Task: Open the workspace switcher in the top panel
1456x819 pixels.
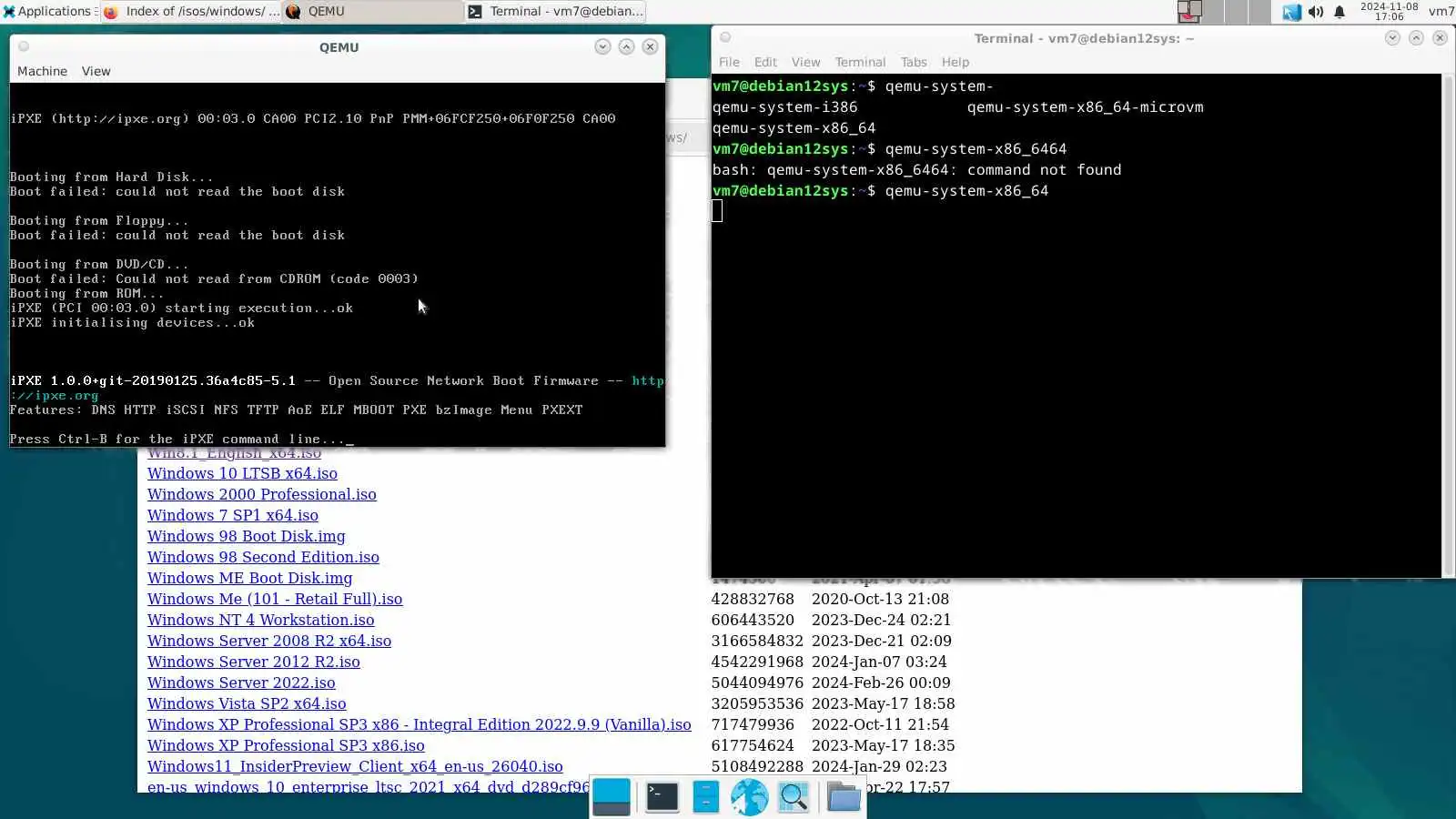Action: (x=1224, y=11)
